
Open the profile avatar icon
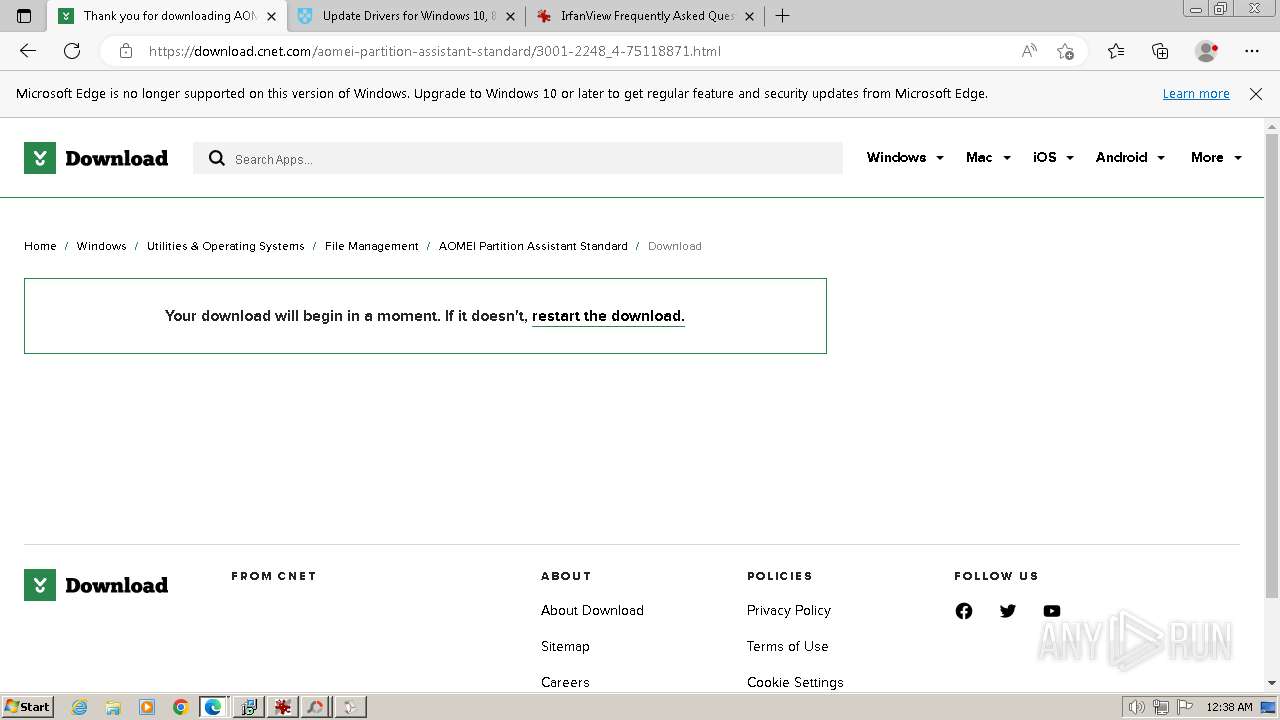[x=1207, y=51]
